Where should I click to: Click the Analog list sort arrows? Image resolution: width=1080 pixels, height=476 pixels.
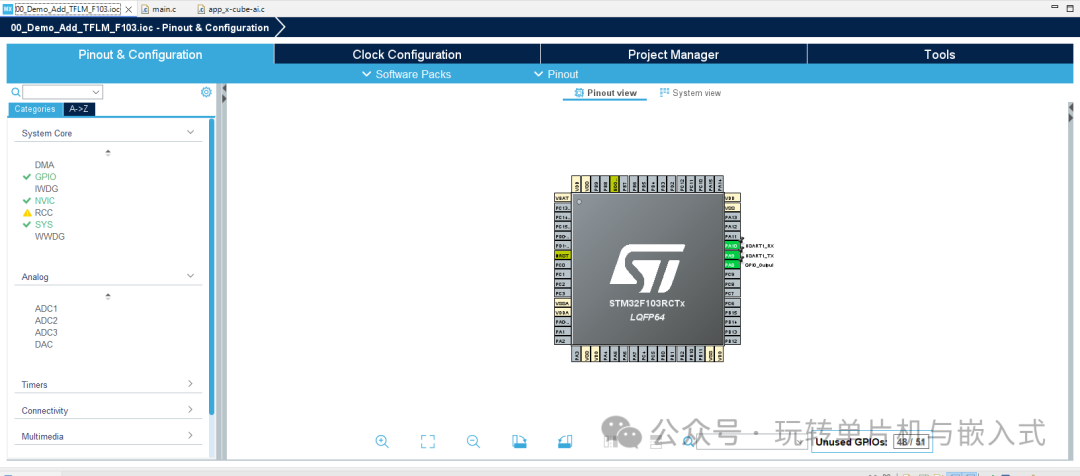108,296
